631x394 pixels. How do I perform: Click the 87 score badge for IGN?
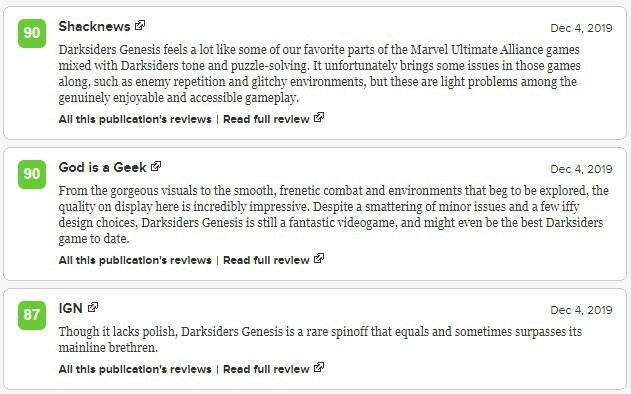pos(32,315)
